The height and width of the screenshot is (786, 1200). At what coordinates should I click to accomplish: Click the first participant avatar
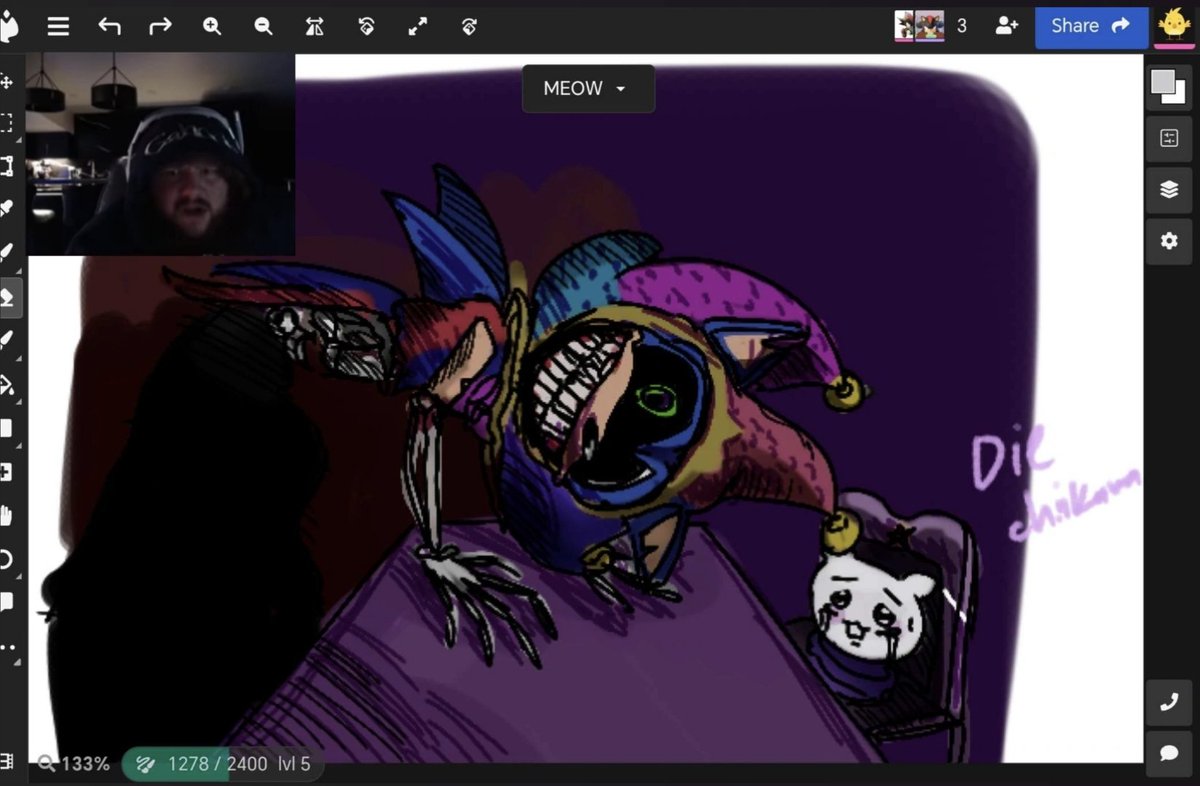click(x=905, y=26)
